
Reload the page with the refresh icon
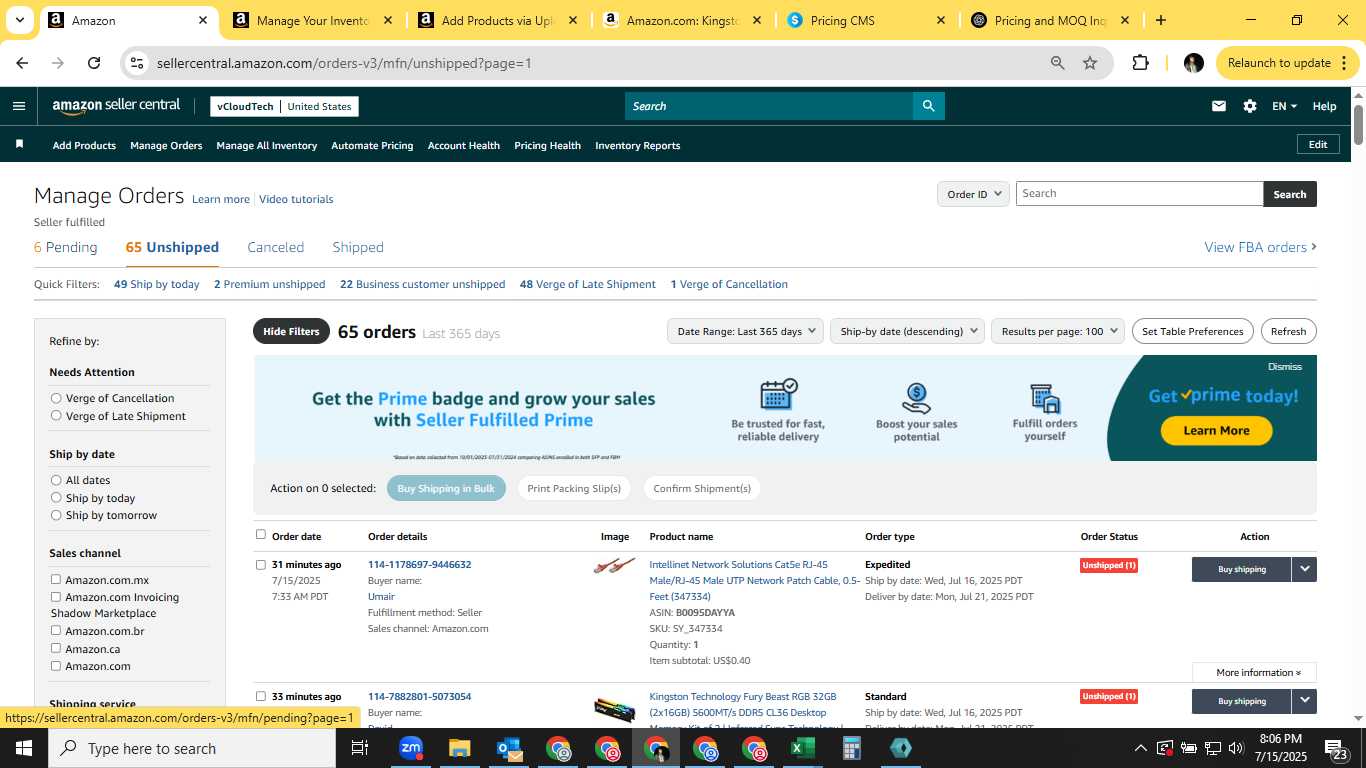pyautogui.click(x=94, y=63)
